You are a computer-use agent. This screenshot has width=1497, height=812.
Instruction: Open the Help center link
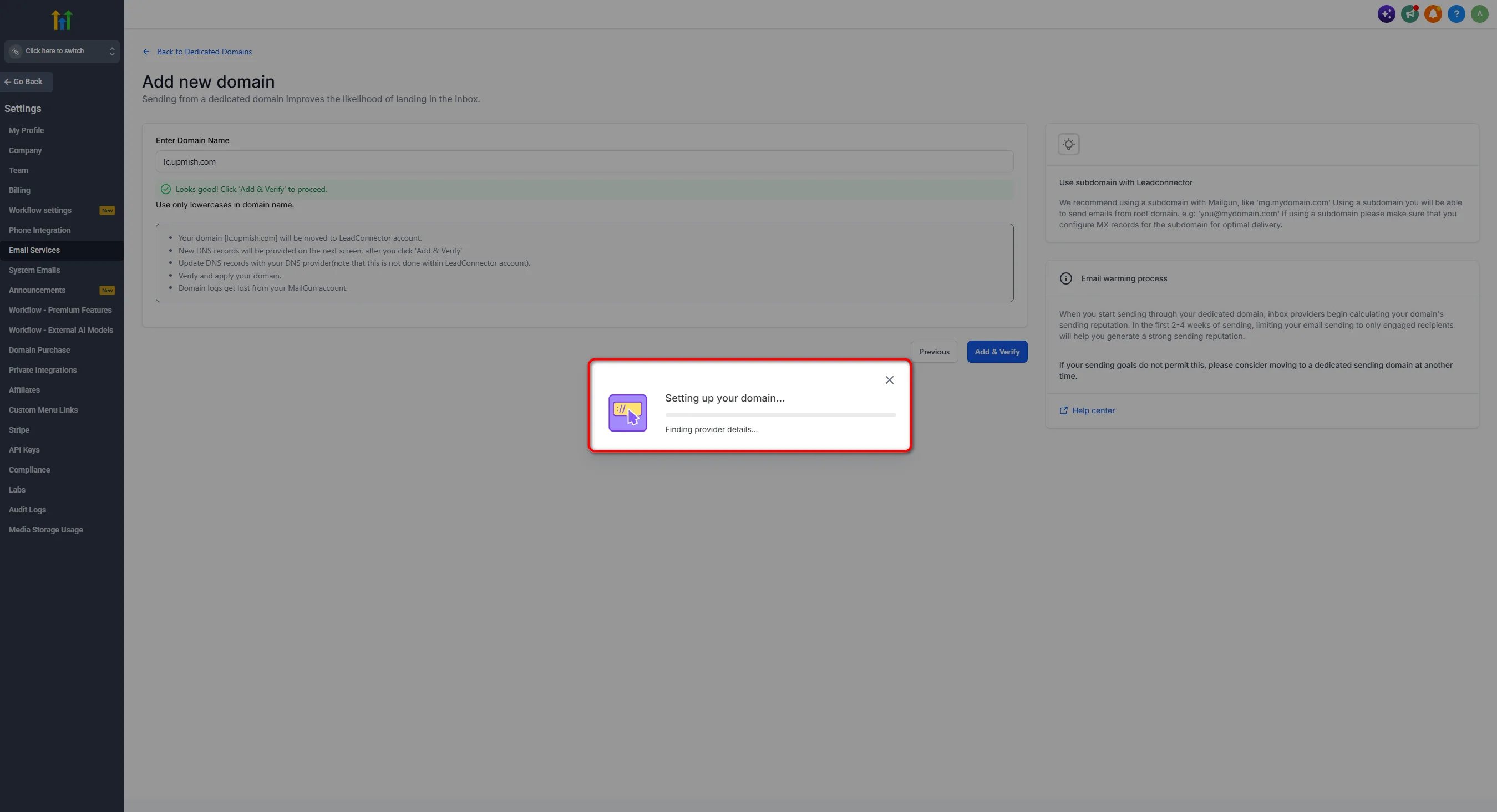pos(1087,410)
